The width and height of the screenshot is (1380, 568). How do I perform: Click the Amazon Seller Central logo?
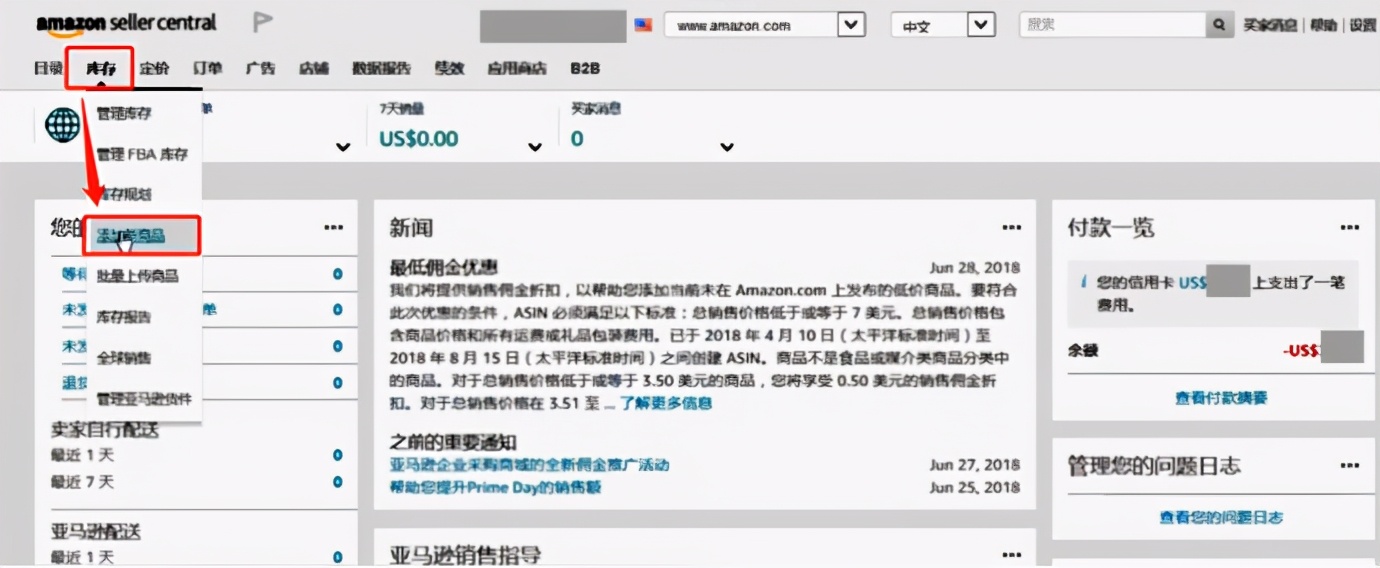pos(126,23)
